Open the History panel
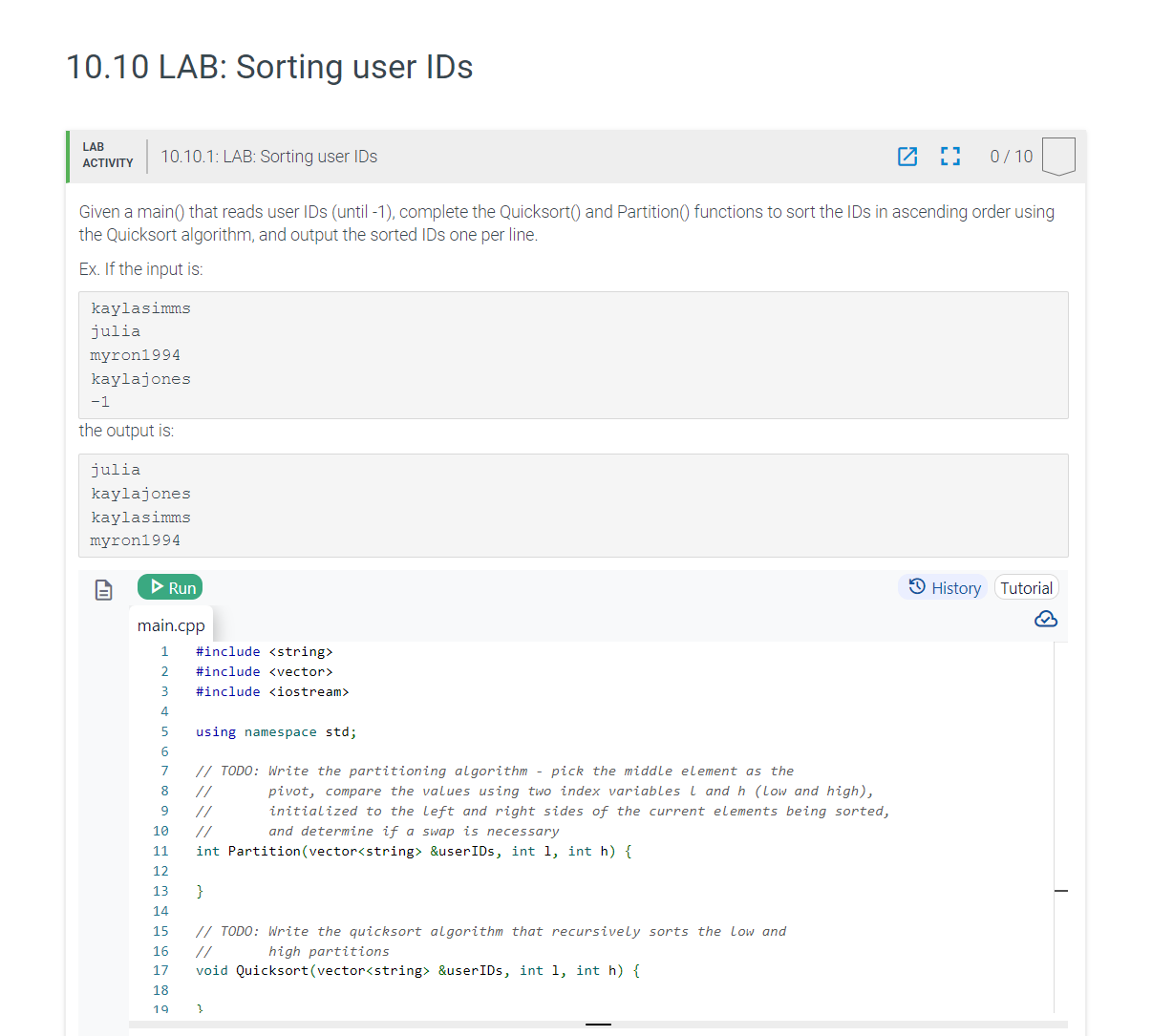The image size is (1152, 1036). [943, 587]
